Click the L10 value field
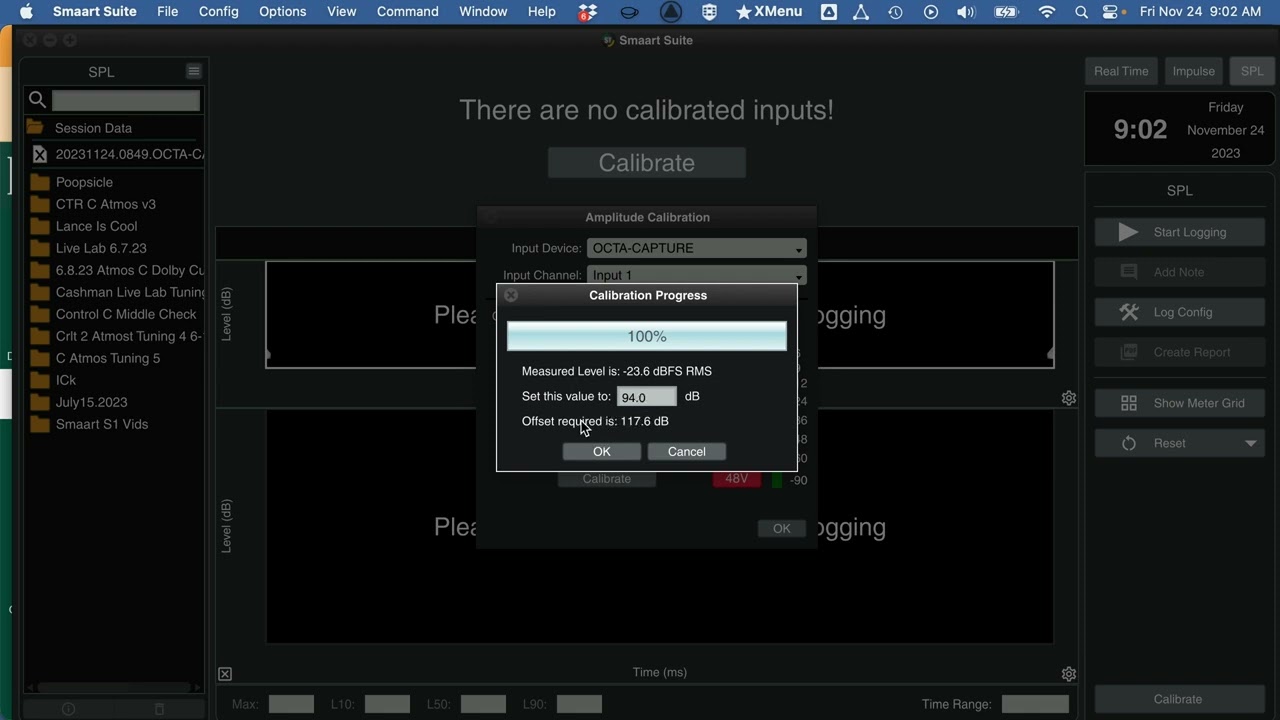Image resolution: width=1280 pixels, height=720 pixels. click(x=387, y=704)
